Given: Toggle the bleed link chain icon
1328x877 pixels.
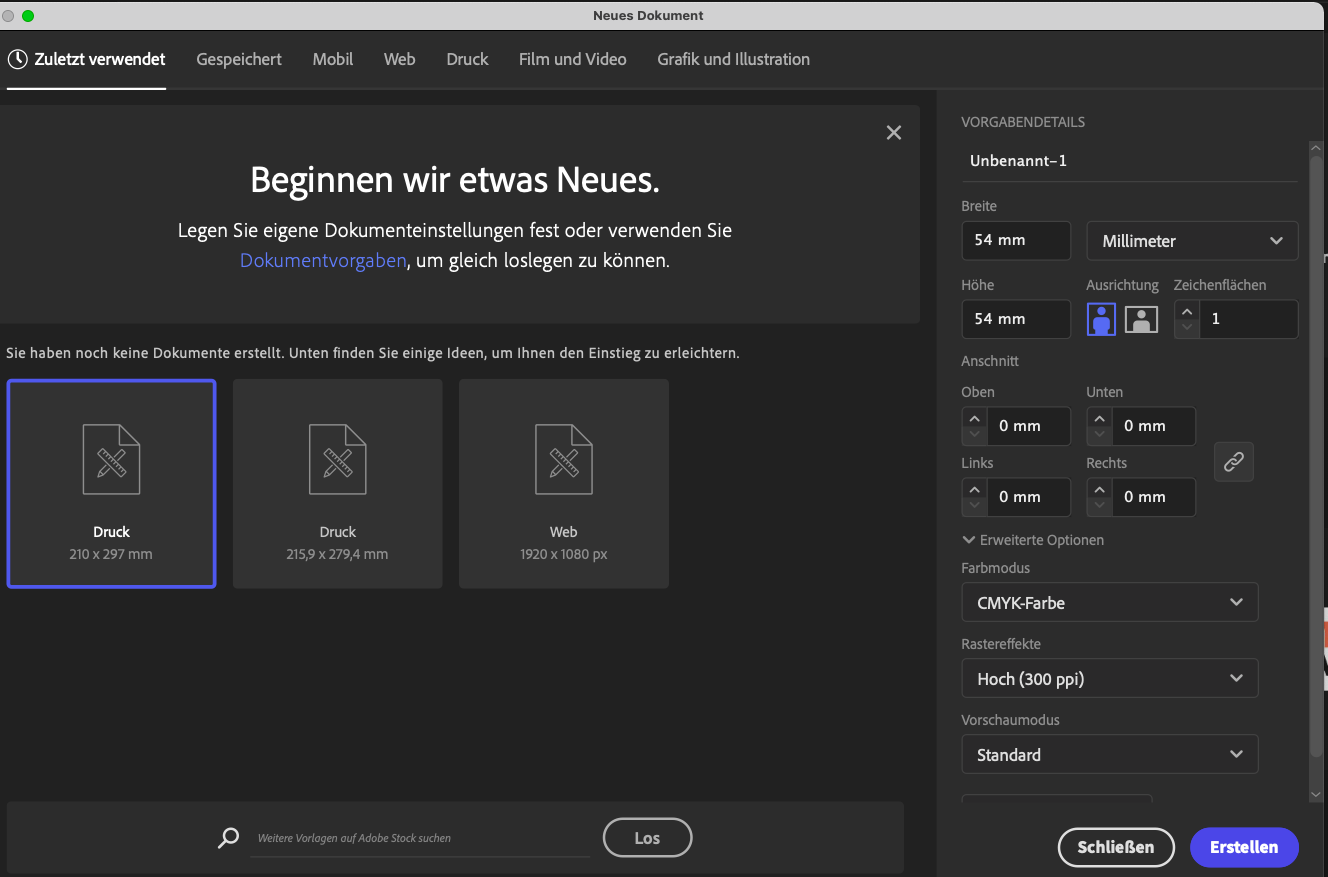Looking at the screenshot, I should click(x=1234, y=461).
